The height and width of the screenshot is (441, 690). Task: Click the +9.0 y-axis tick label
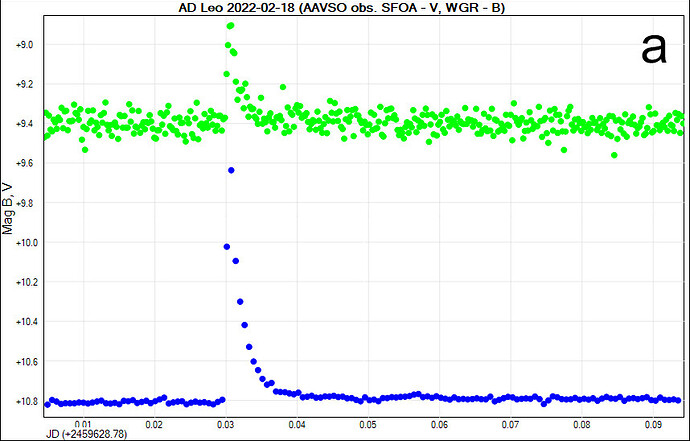click(26, 45)
